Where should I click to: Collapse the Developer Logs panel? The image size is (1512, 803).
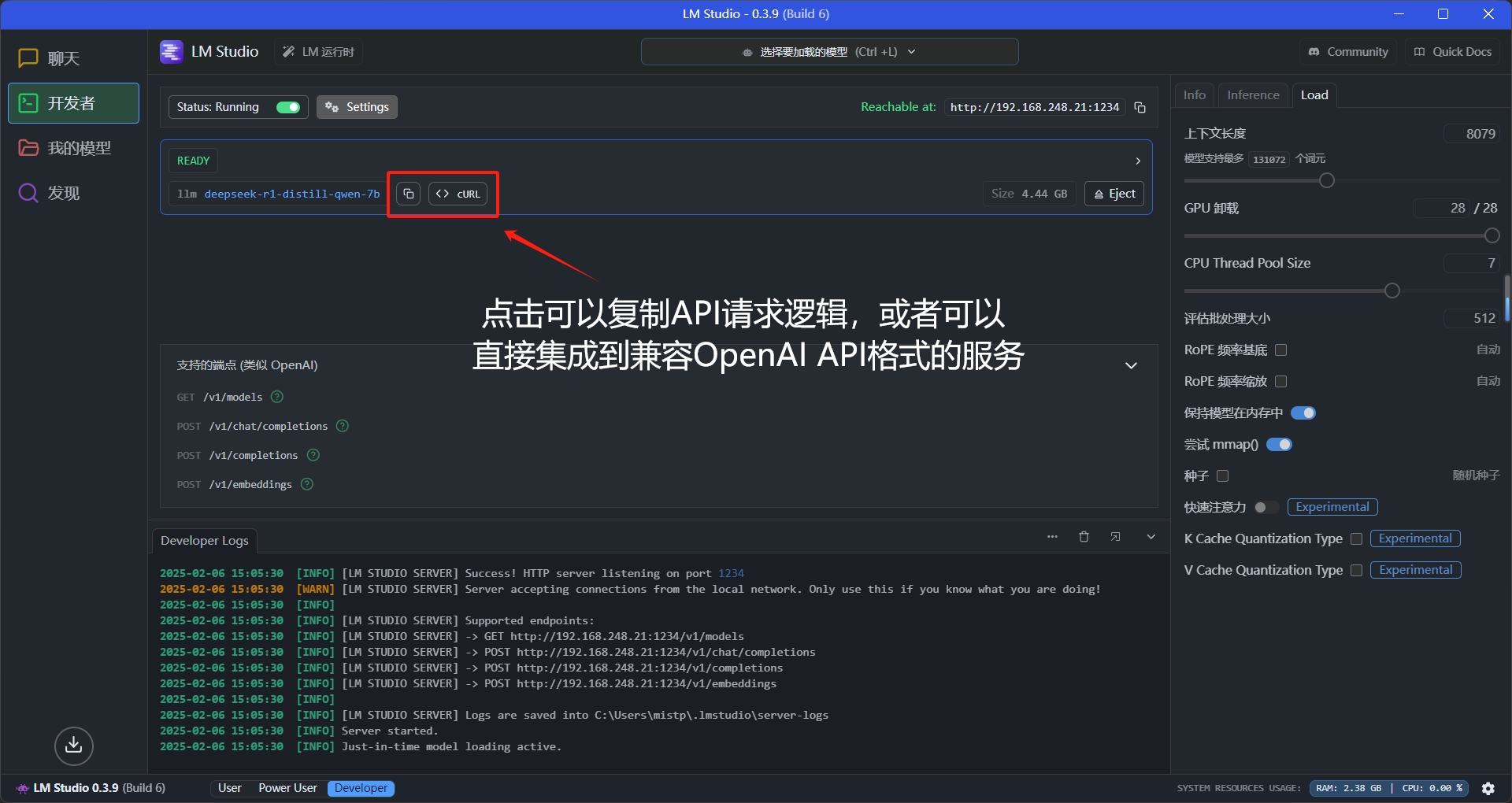(x=1151, y=537)
